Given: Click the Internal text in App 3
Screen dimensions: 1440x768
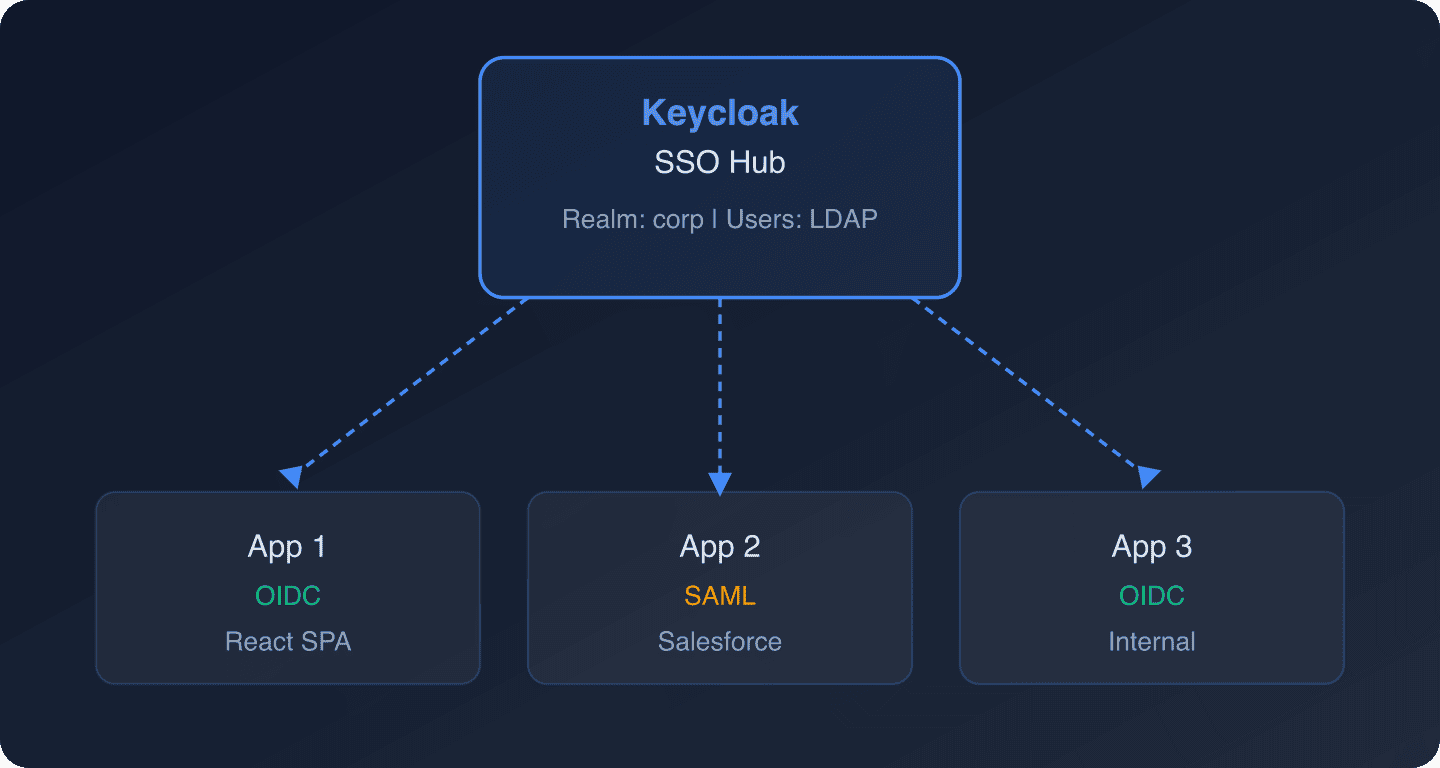Looking at the screenshot, I should click(1152, 641).
